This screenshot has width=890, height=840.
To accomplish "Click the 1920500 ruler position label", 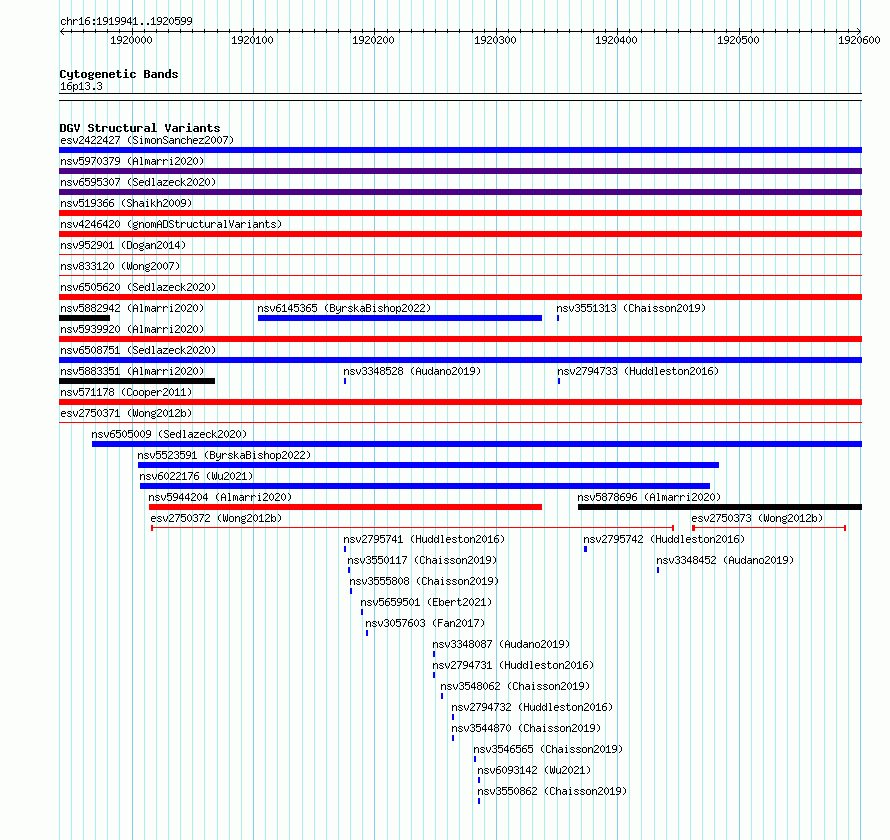I will pyautogui.click(x=738, y=40).
